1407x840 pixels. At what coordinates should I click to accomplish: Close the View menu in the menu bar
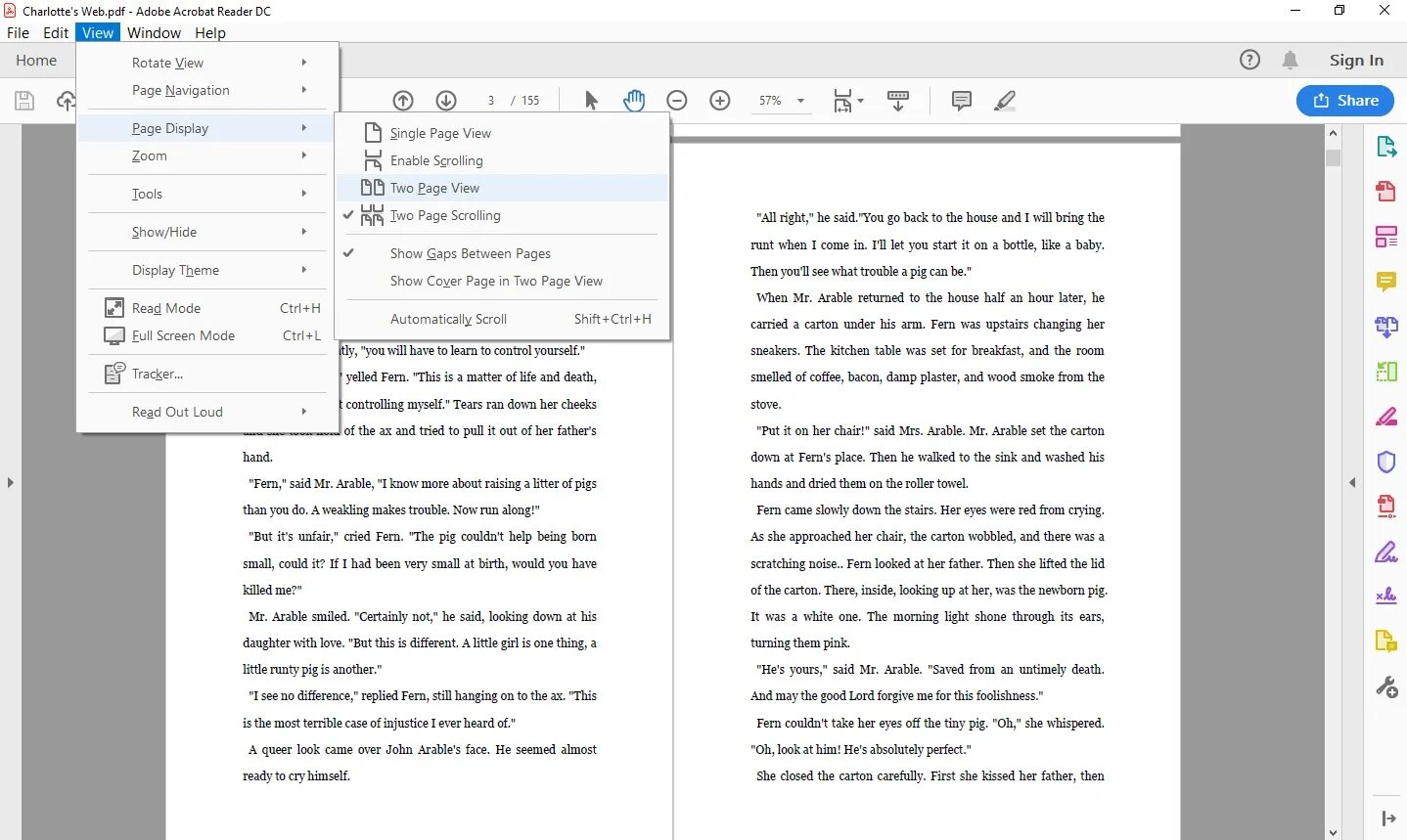click(98, 32)
